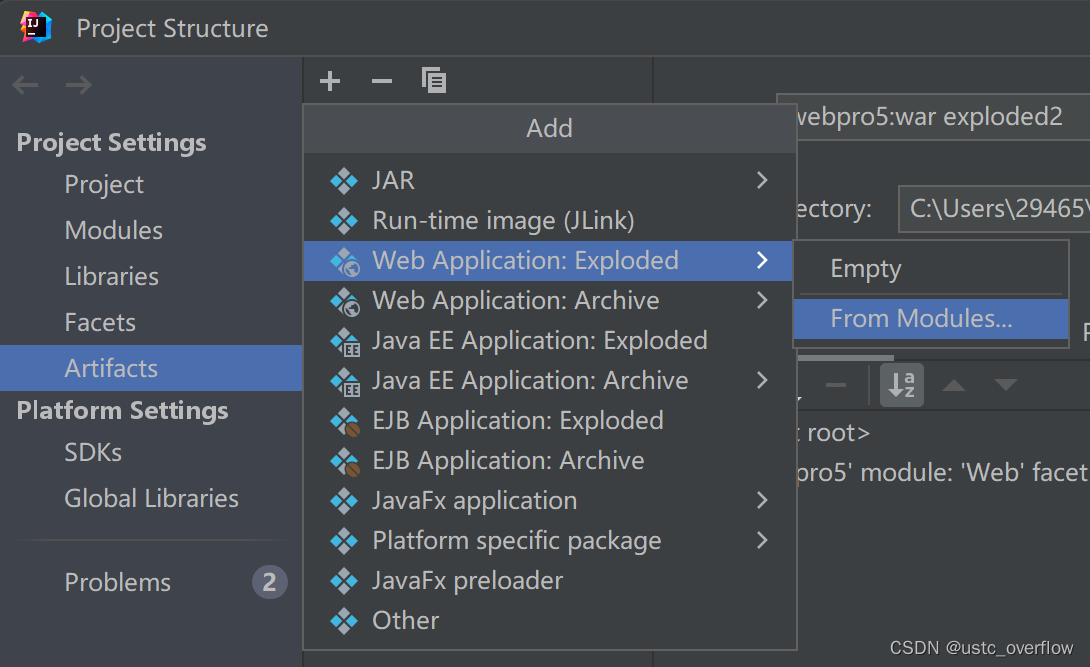This screenshot has width=1090, height=667.
Task: Open the Problems section
Action: tap(117, 582)
